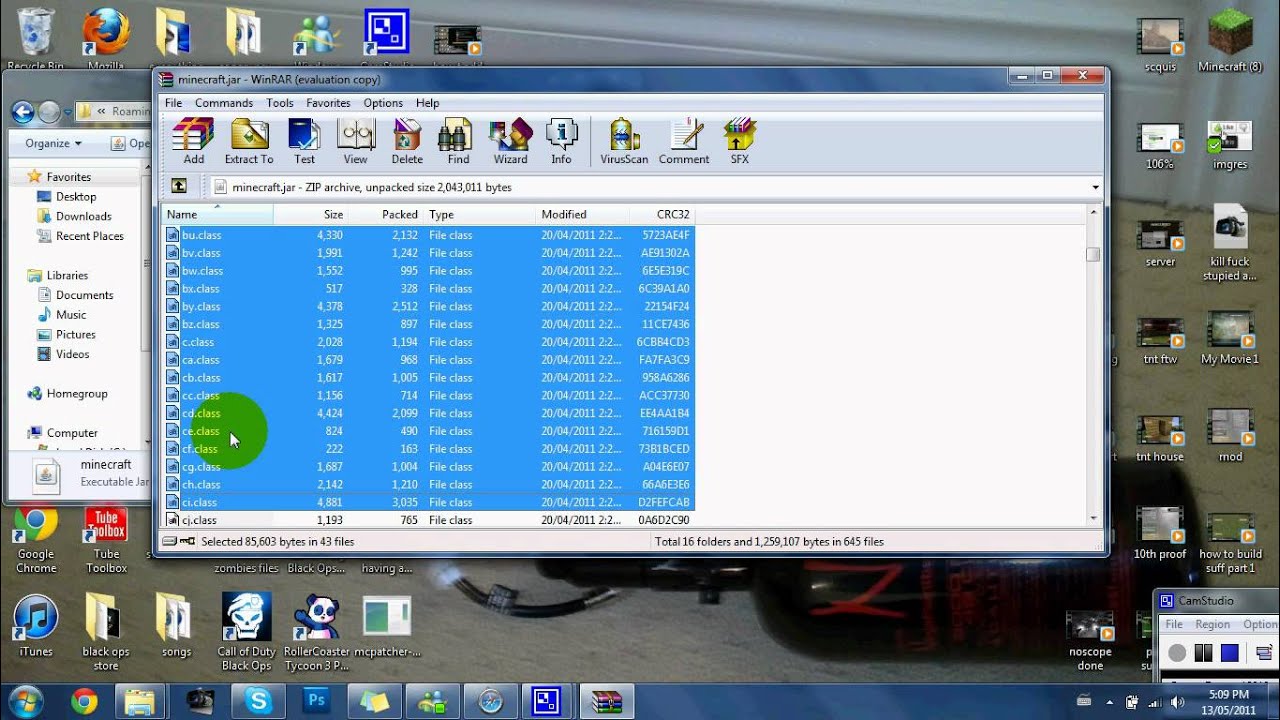Sort files by the Size column header

311,214
